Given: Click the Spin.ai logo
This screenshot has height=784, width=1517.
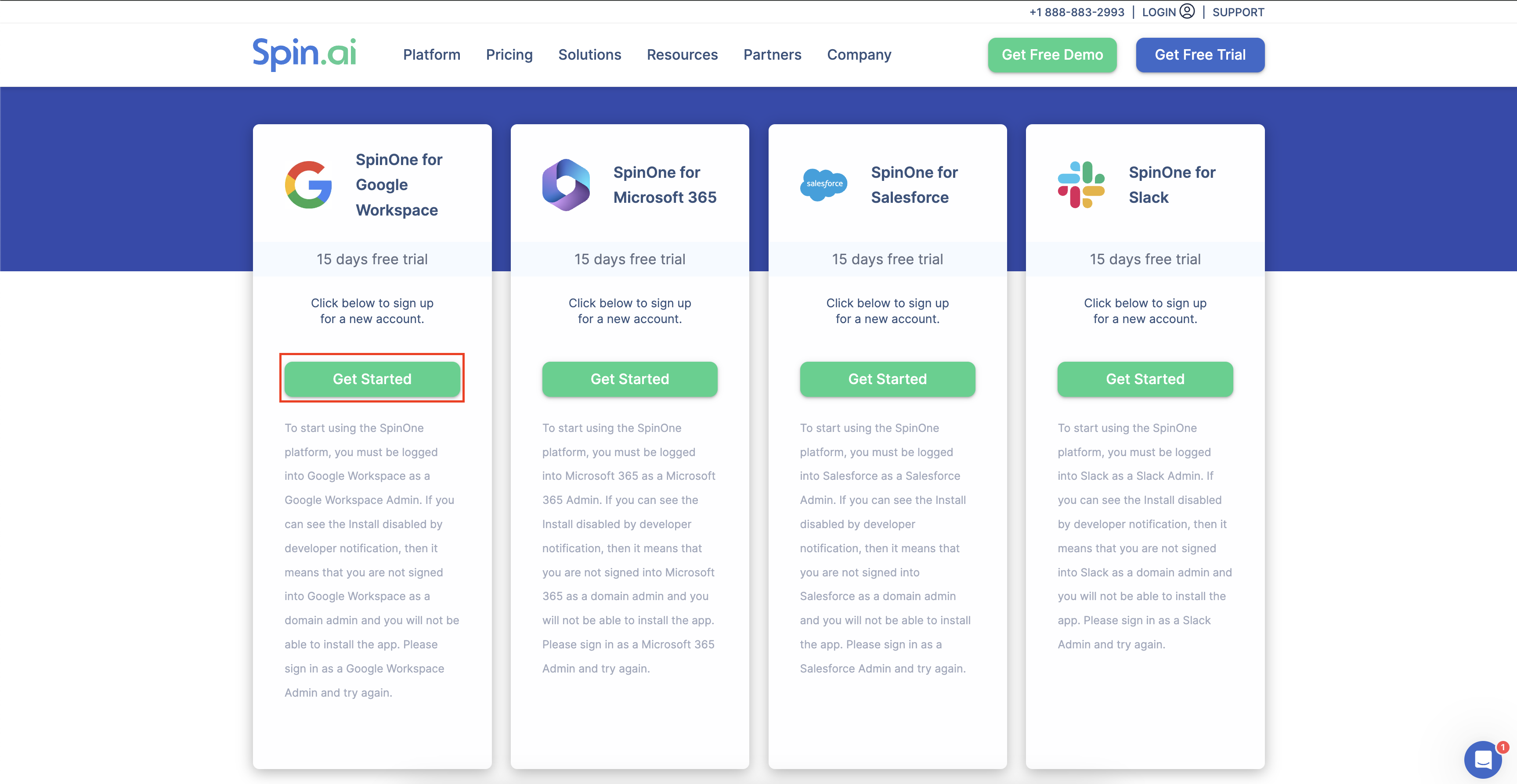Looking at the screenshot, I should pos(304,54).
